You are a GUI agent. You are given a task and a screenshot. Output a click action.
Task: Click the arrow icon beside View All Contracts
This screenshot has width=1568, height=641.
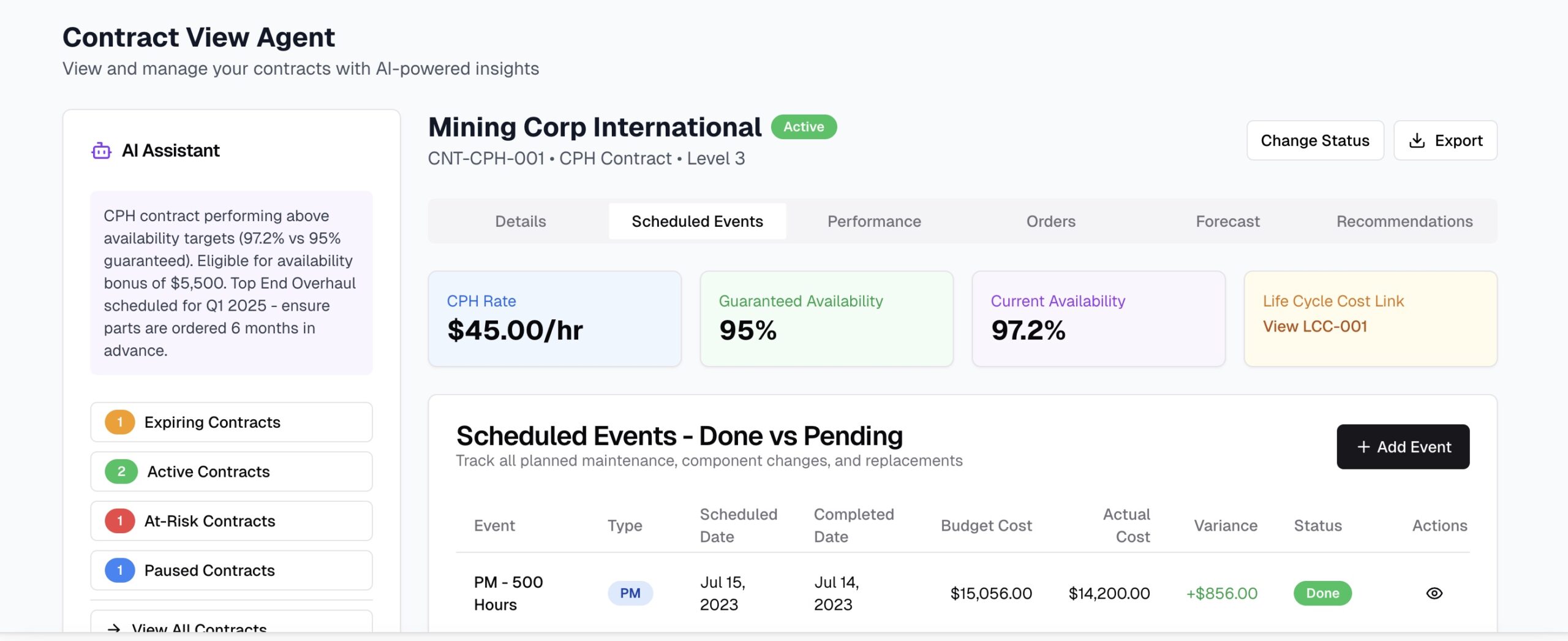(115, 628)
